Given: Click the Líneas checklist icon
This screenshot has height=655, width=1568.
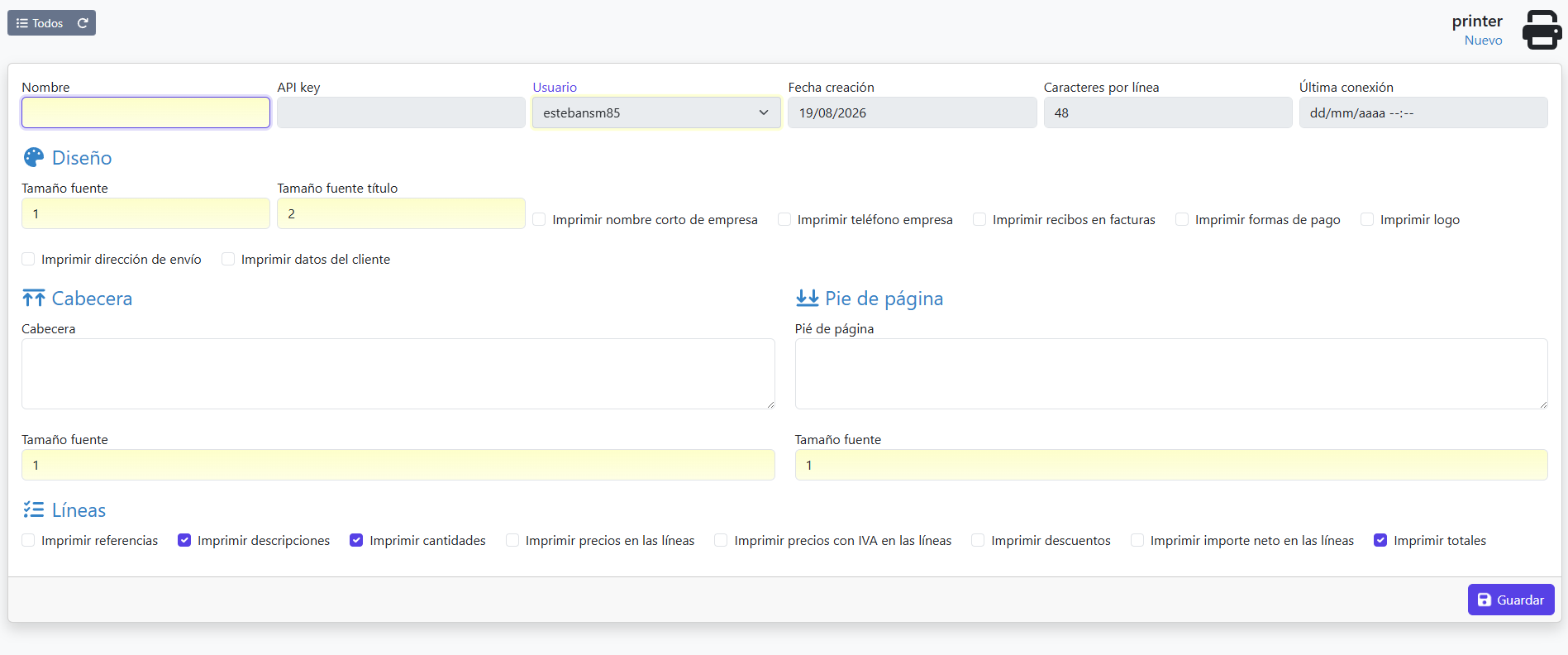Looking at the screenshot, I should pyautogui.click(x=34, y=509).
